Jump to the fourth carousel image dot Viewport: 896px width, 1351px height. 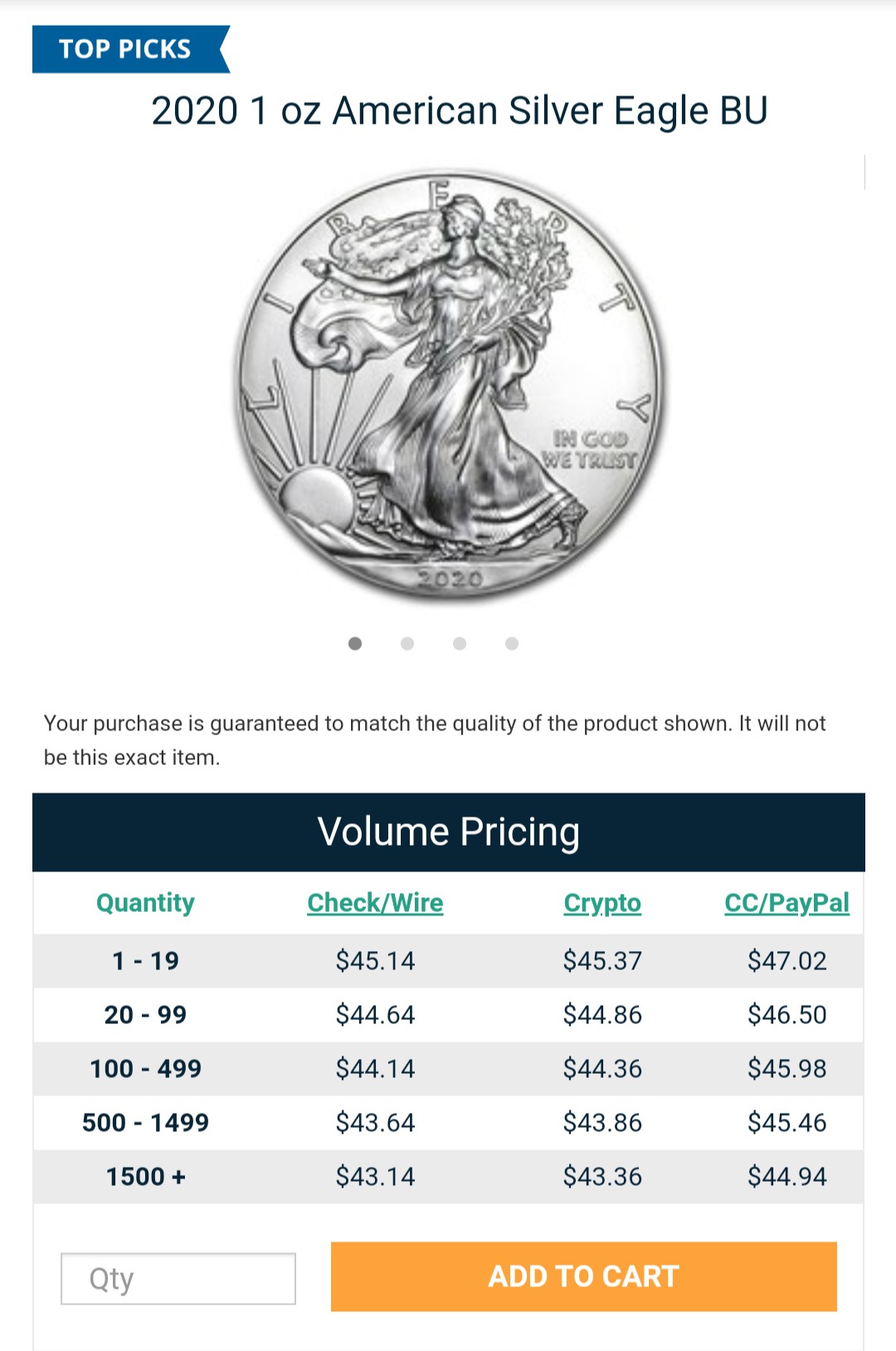click(x=512, y=643)
